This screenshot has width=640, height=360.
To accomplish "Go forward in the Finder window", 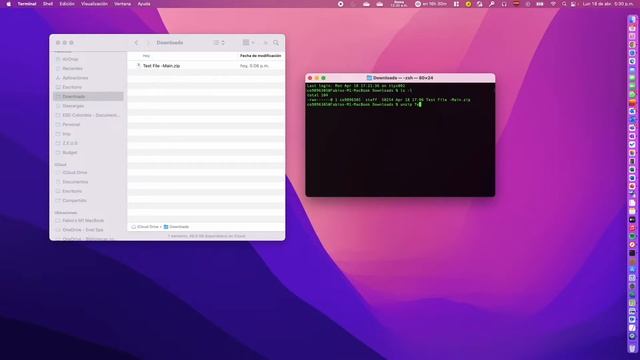I will coord(148,42).
